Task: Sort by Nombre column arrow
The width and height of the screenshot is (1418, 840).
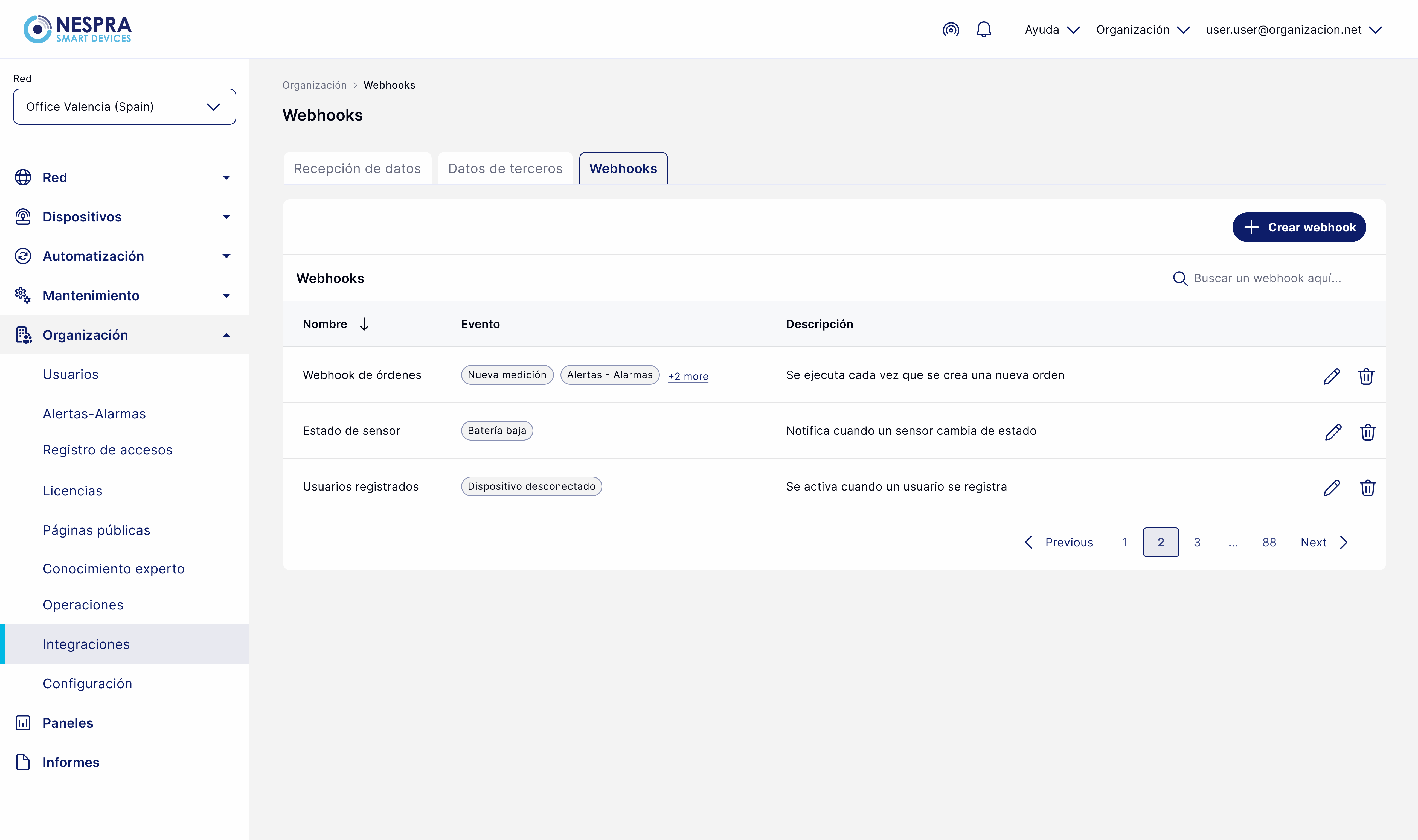Action: 364,324
